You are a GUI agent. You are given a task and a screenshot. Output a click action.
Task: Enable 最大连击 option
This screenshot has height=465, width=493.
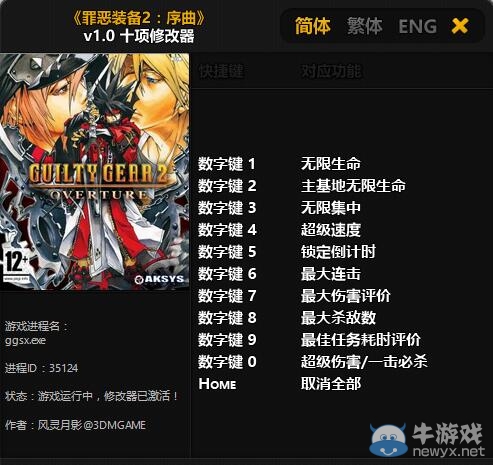[x=331, y=274]
